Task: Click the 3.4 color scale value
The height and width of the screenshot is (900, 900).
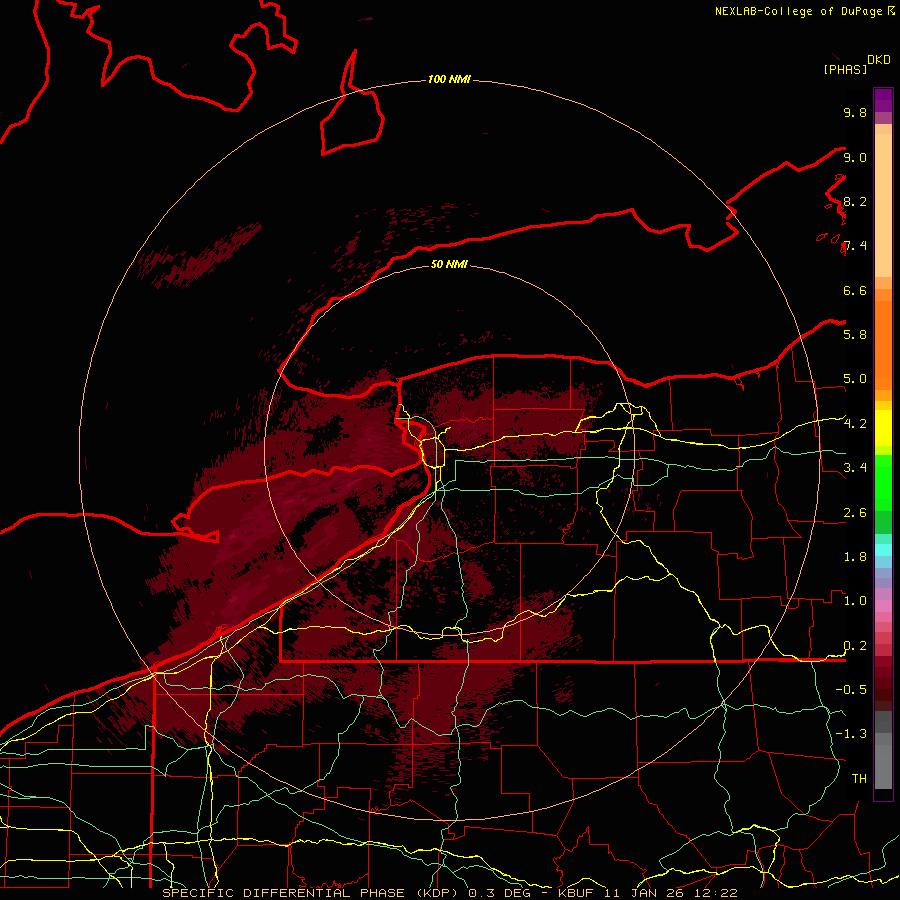Action: coord(855,467)
